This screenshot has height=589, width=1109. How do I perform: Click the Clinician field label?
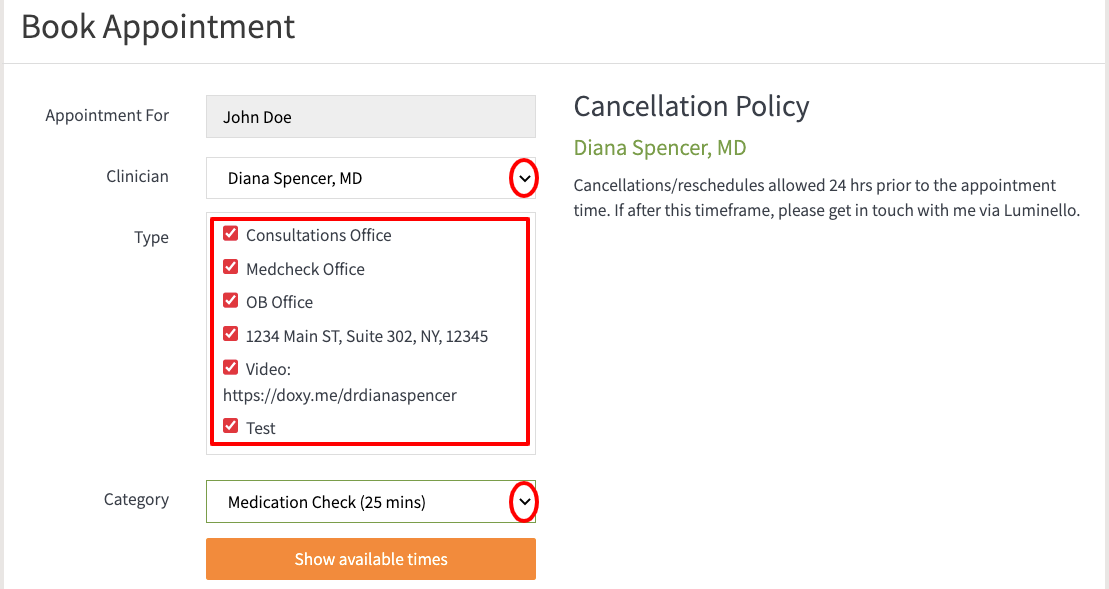tap(137, 176)
